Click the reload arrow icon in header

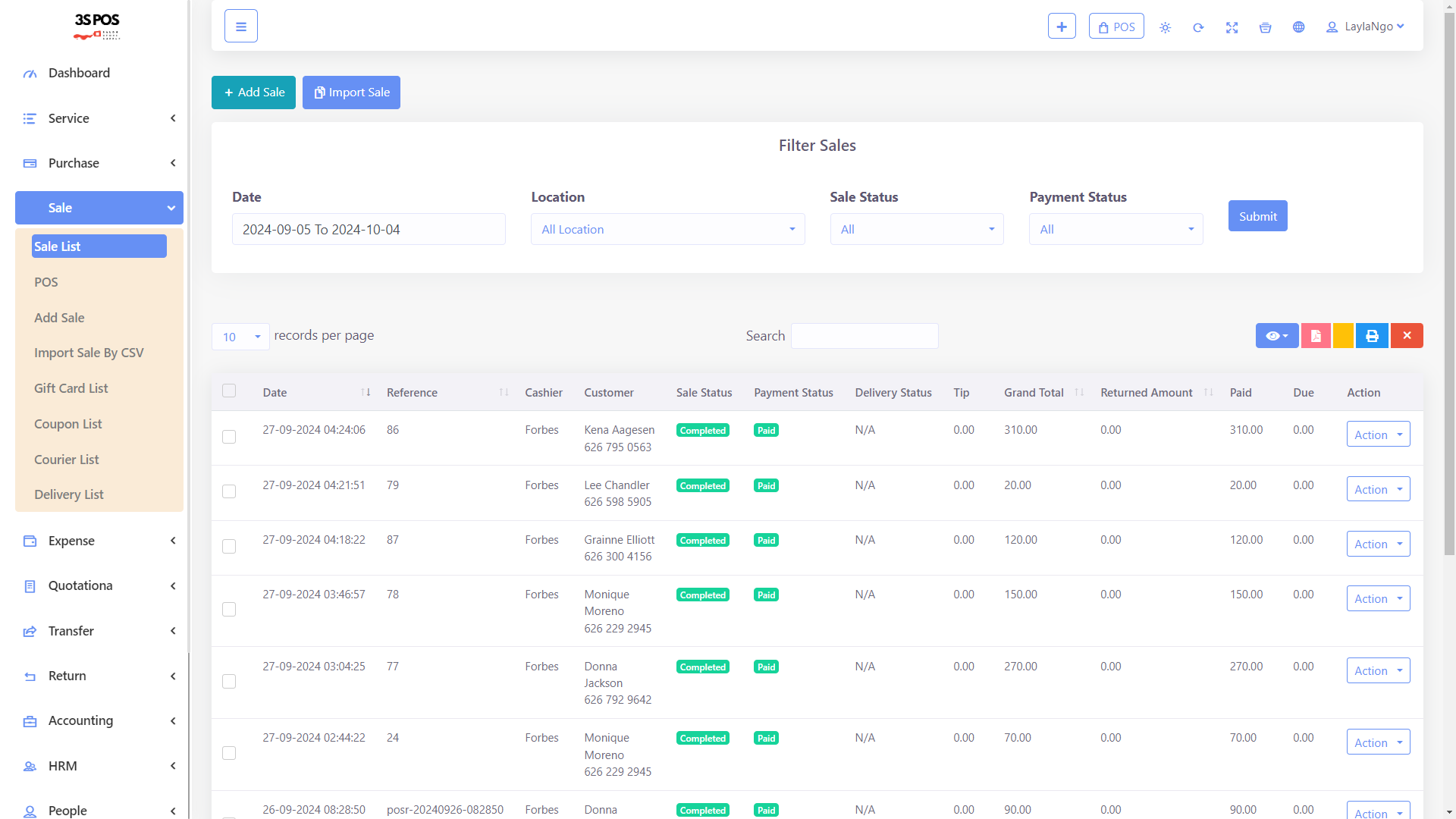[1198, 27]
